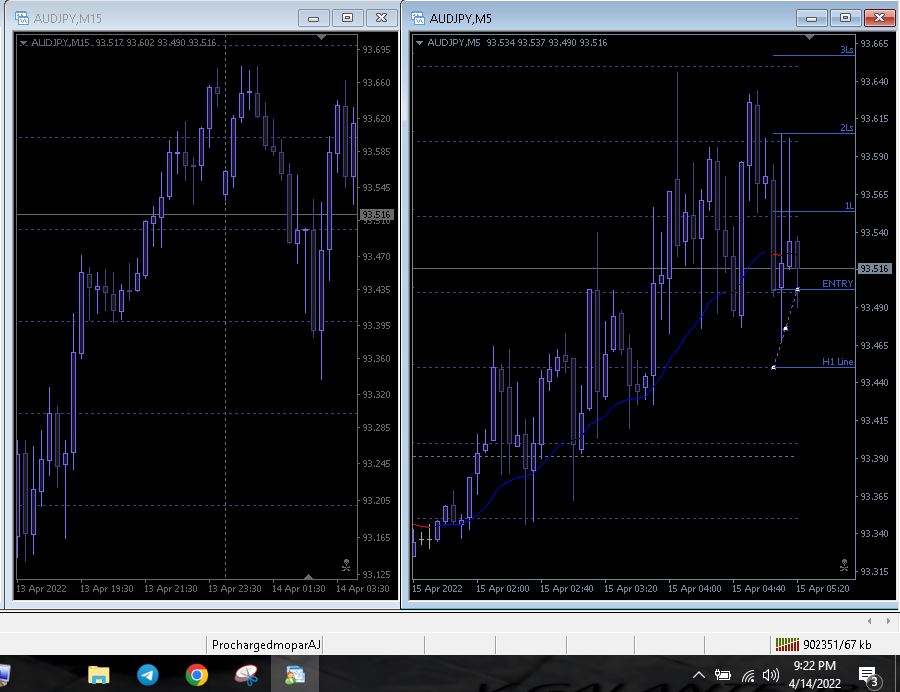The width and height of the screenshot is (900, 692).
Task: Open File Explorer from the taskbar
Action: 98,675
